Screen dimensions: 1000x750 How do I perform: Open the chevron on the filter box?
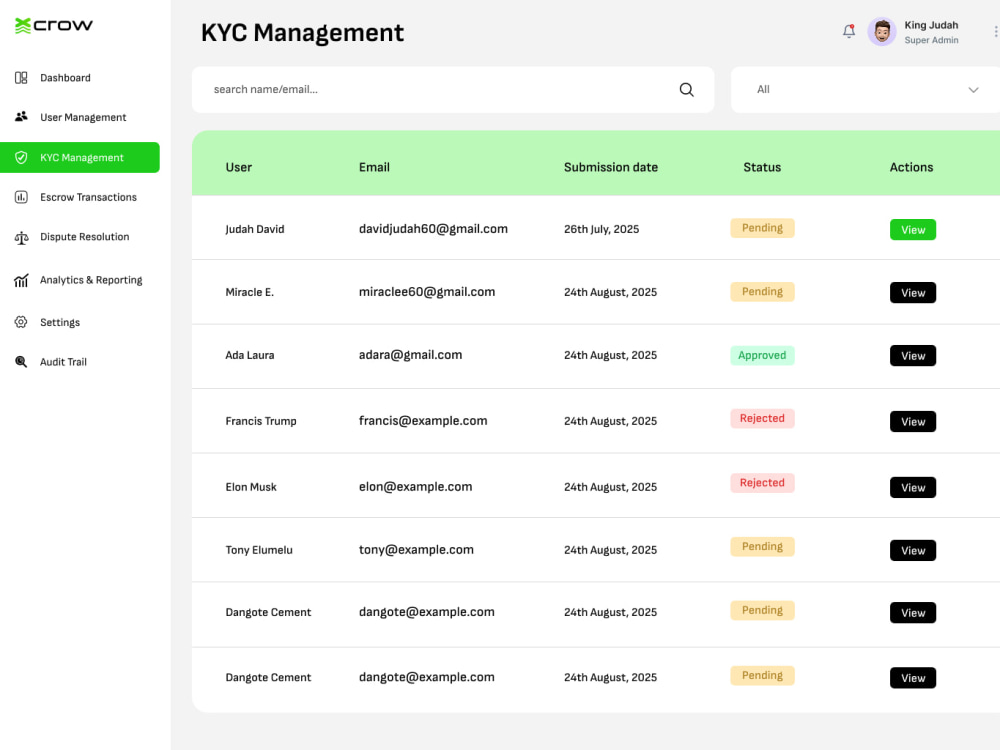pos(973,90)
